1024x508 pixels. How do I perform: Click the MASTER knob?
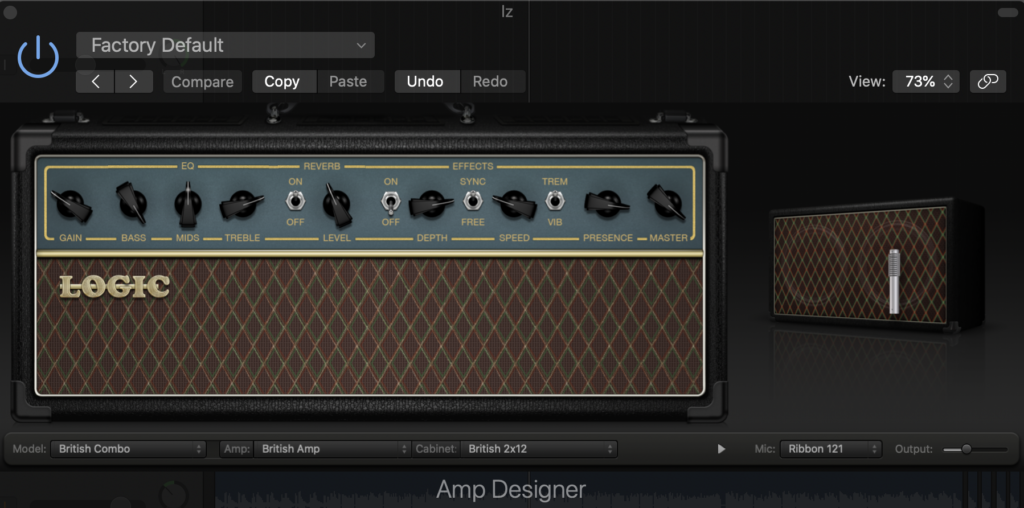click(667, 202)
